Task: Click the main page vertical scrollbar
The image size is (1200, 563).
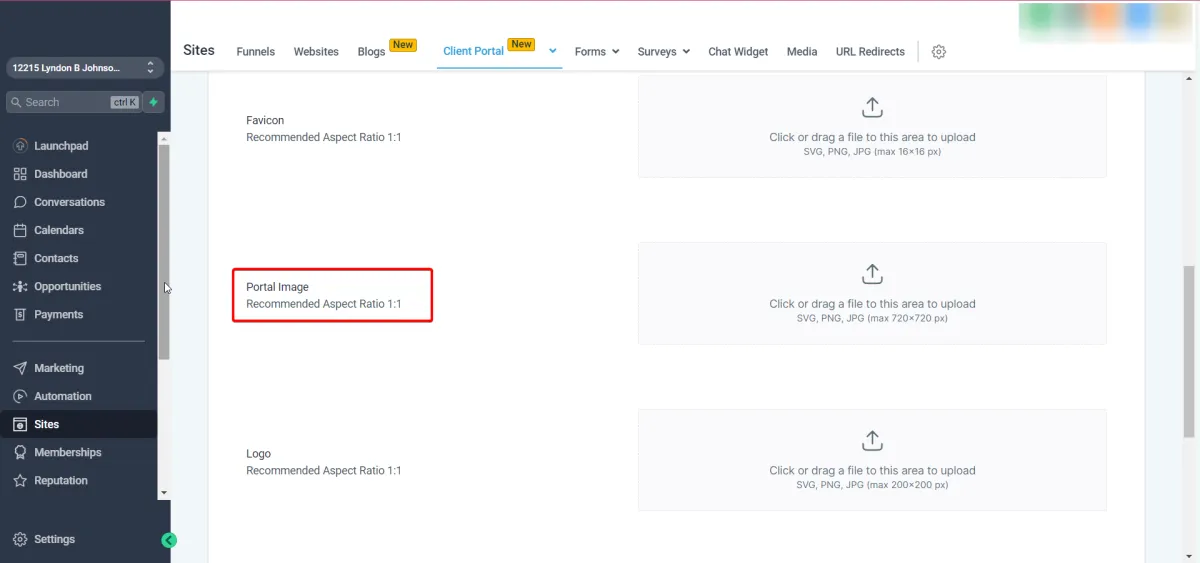Action: [x=1189, y=351]
